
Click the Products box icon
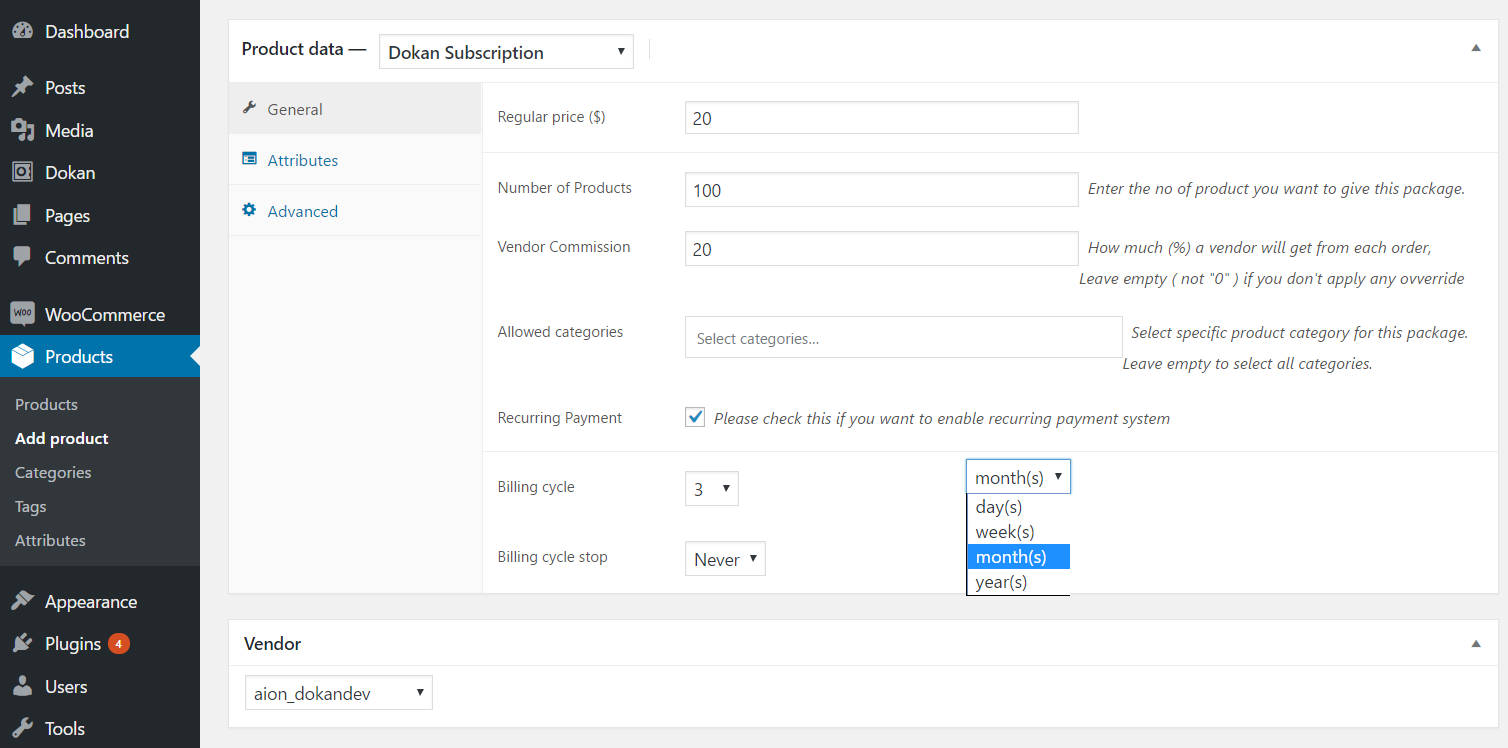pos(22,357)
